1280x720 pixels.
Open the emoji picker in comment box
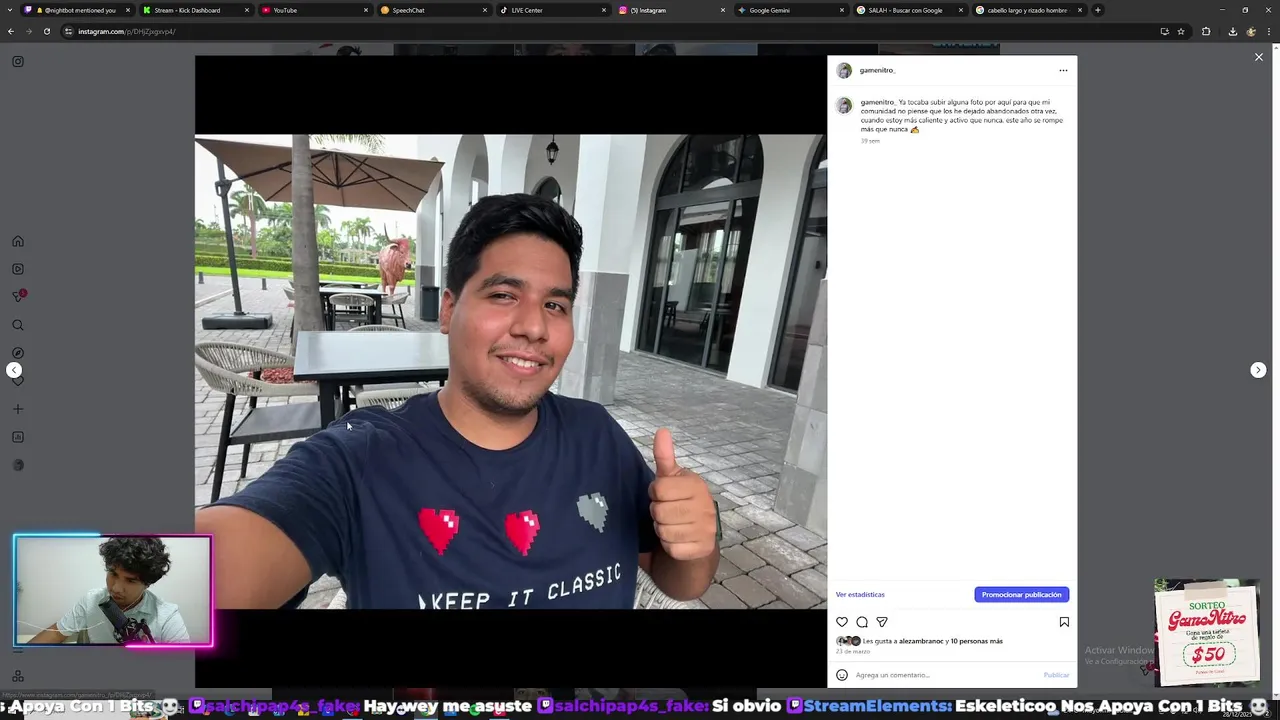click(842, 675)
